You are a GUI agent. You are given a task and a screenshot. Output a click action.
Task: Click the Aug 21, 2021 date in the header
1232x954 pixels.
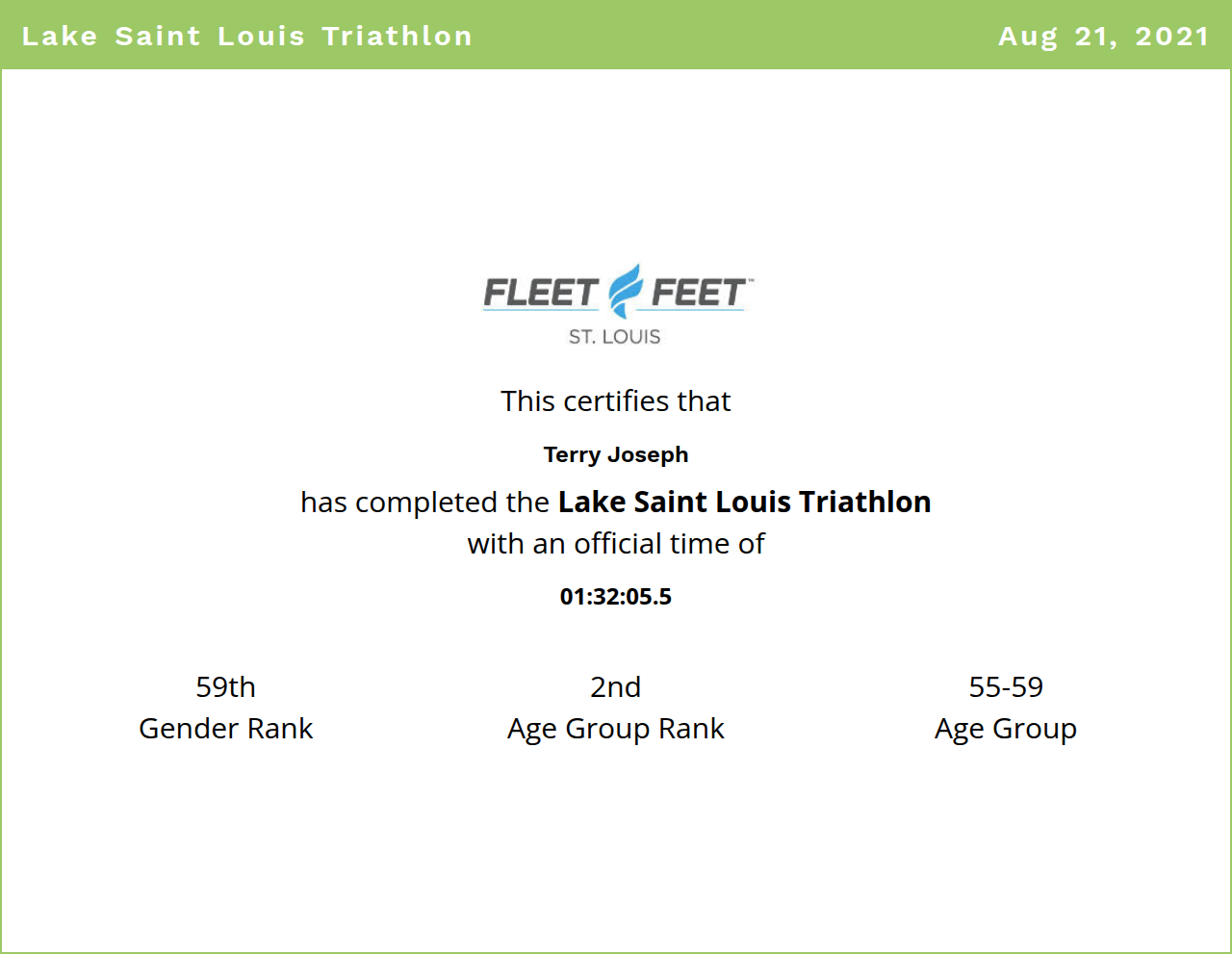[x=1103, y=36]
